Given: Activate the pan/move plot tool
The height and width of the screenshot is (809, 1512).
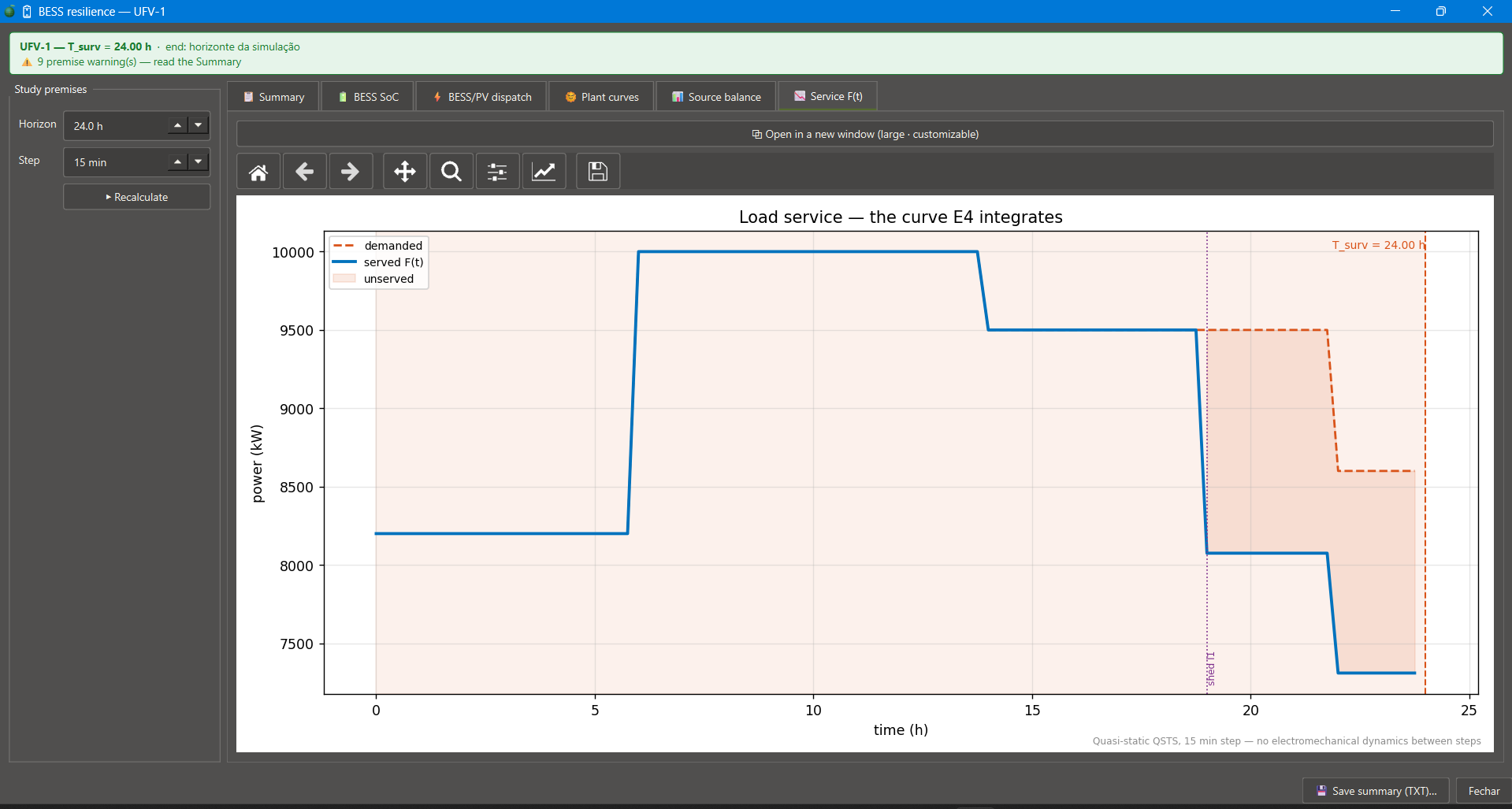Looking at the screenshot, I should pyautogui.click(x=405, y=172).
